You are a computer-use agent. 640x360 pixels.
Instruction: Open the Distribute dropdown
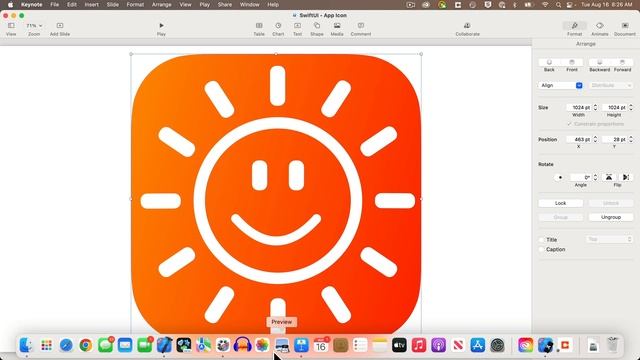(611, 85)
